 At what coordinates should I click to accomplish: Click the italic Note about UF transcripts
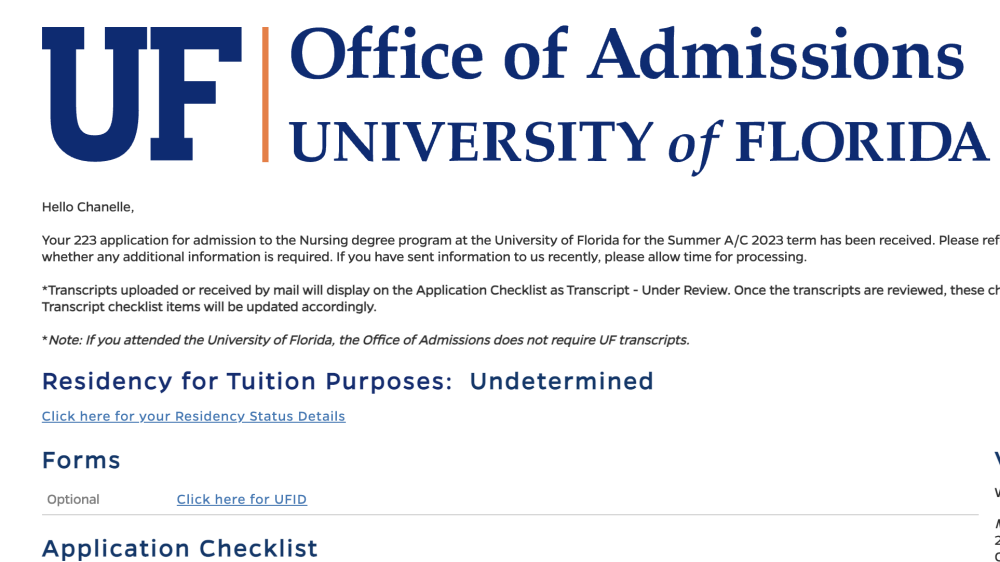point(365,340)
